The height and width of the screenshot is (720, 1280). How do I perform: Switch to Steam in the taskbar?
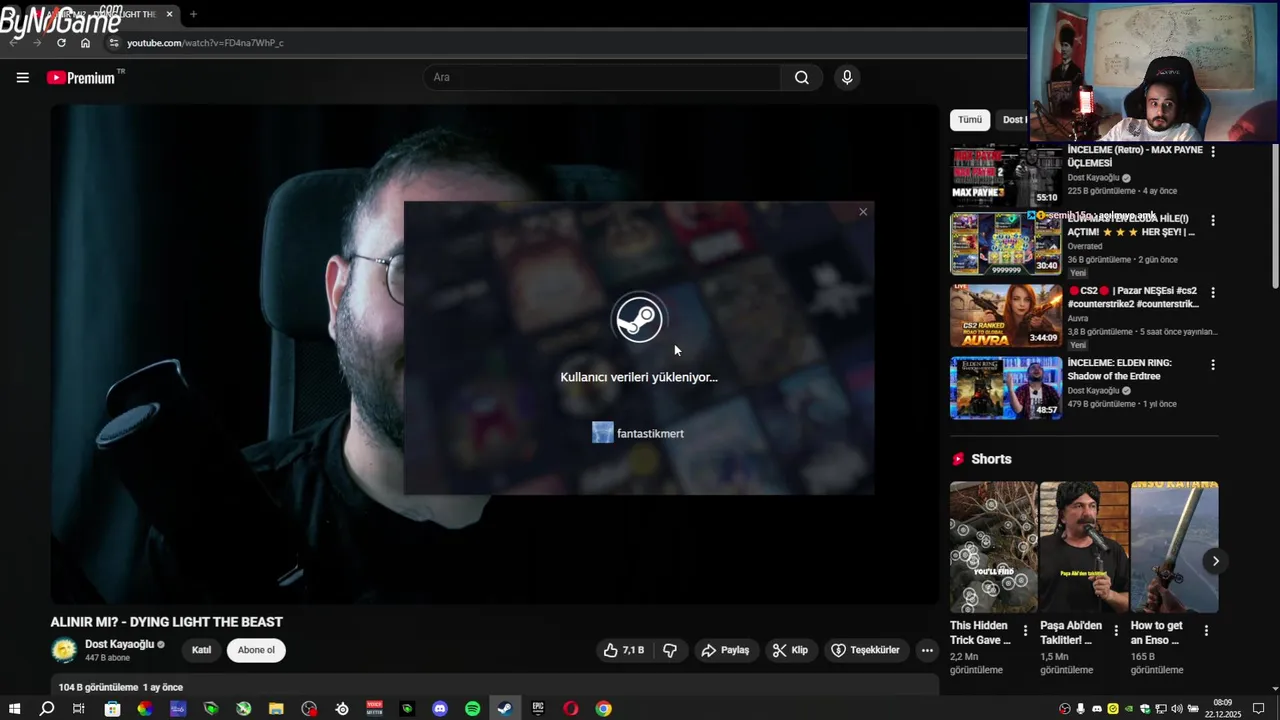click(x=505, y=709)
